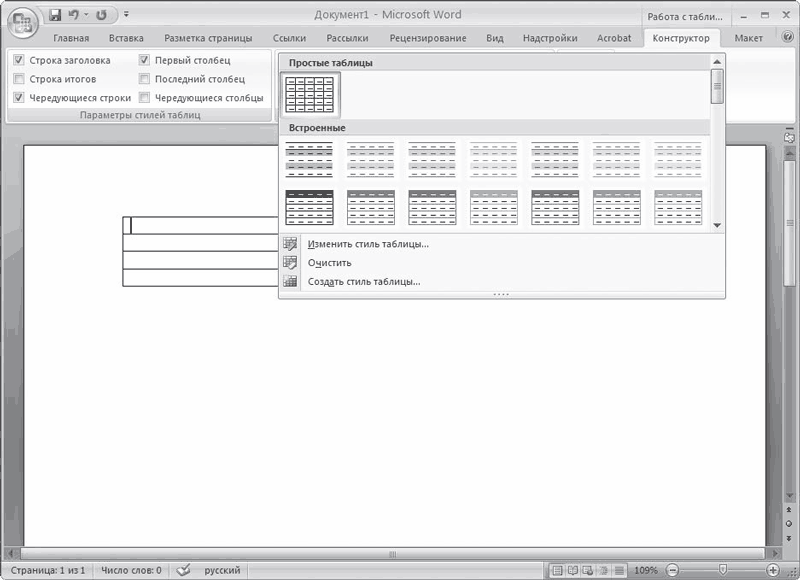Click the Redo icon in quick access toolbar
The height and width of the screenshot is (580, 800).
101,15
